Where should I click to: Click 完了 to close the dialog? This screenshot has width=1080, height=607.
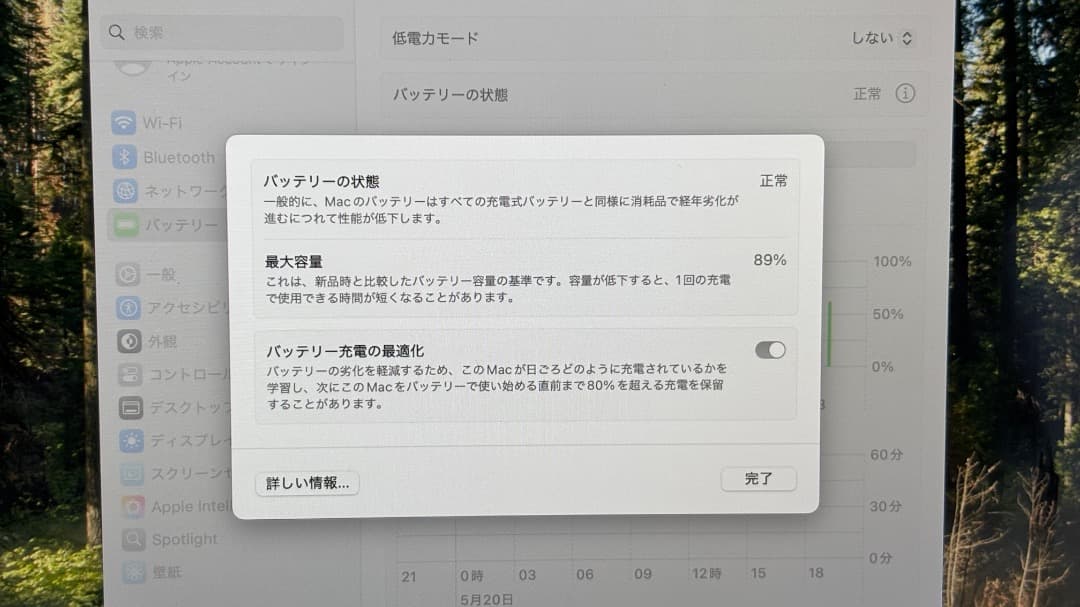pos(758,479)
